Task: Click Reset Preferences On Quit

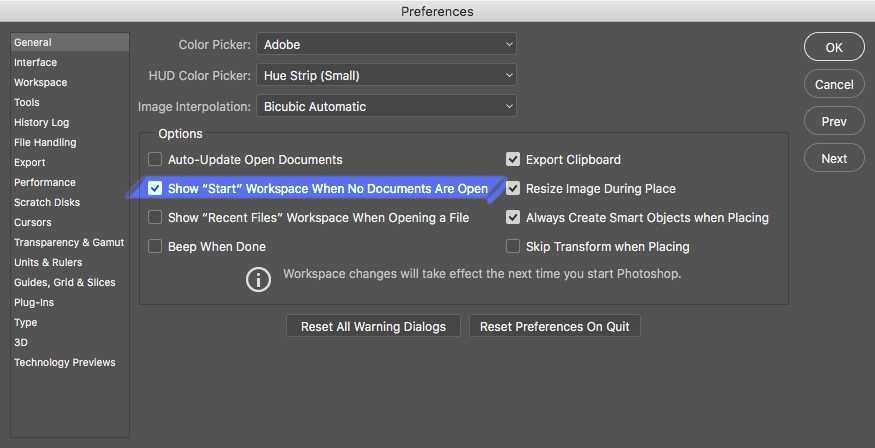Action: coord(555,327)
